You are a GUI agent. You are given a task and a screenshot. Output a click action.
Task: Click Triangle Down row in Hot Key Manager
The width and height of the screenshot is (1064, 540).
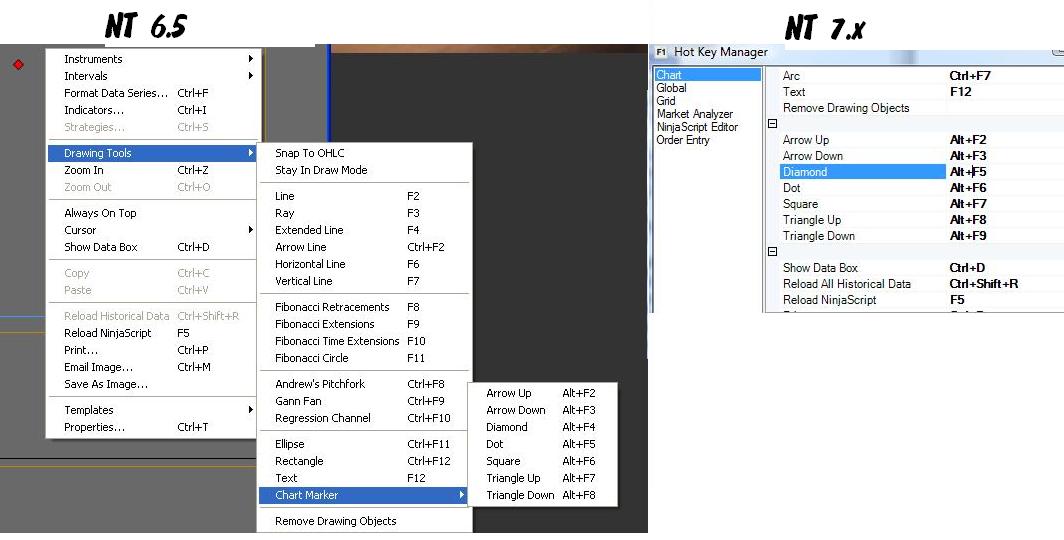coord(922,236)
